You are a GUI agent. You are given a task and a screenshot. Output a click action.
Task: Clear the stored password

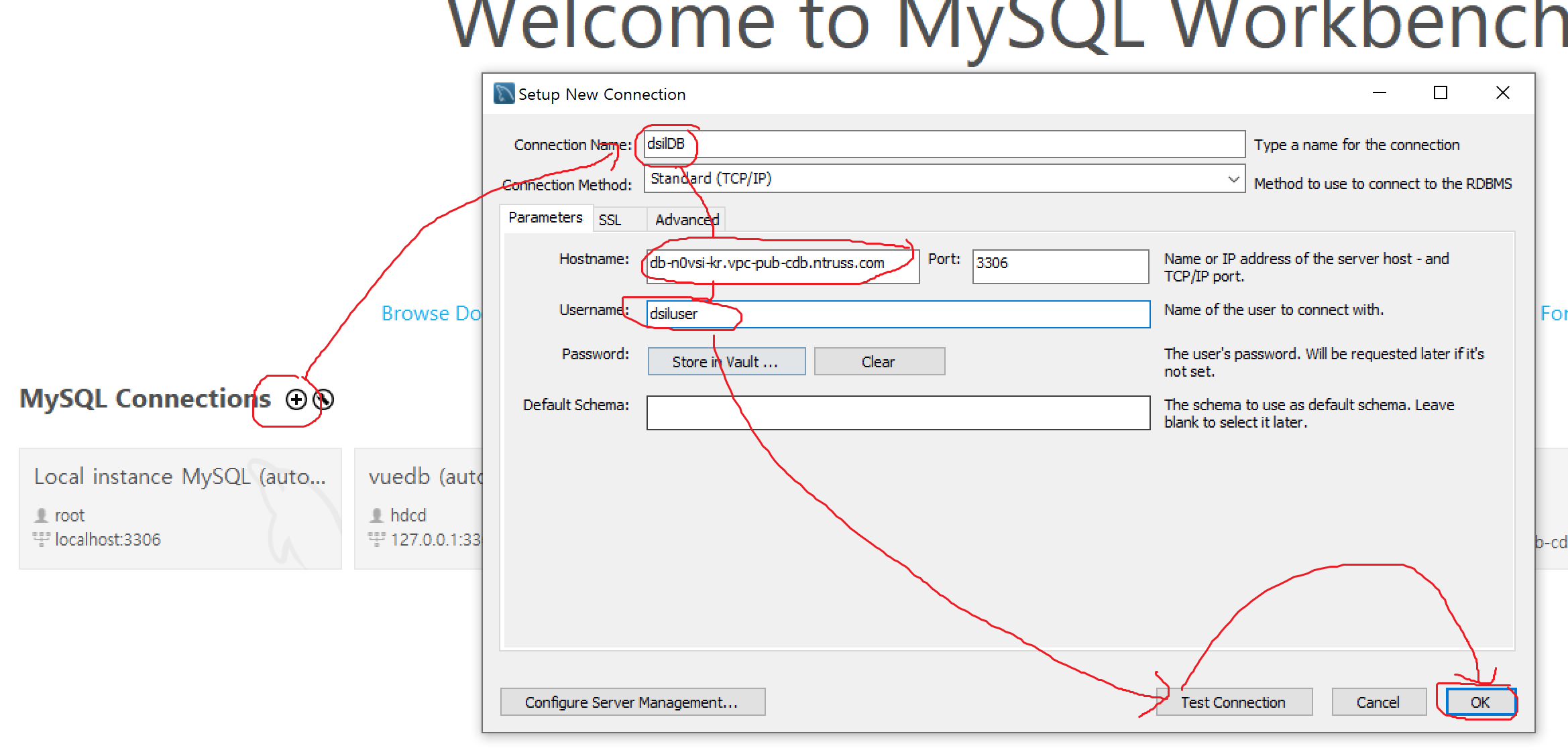point(879,362)
